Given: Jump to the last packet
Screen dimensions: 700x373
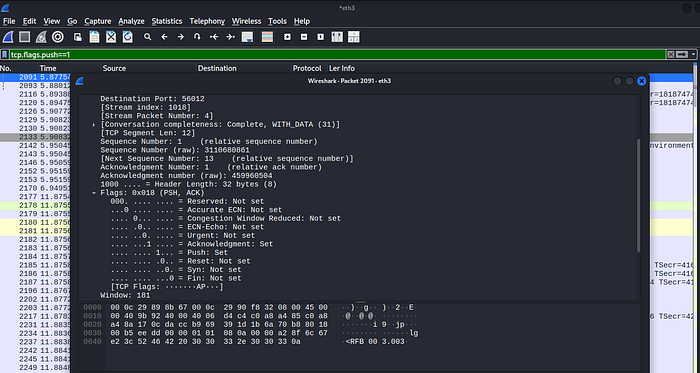Looking at the screenshot, I should tap(230, 37).
